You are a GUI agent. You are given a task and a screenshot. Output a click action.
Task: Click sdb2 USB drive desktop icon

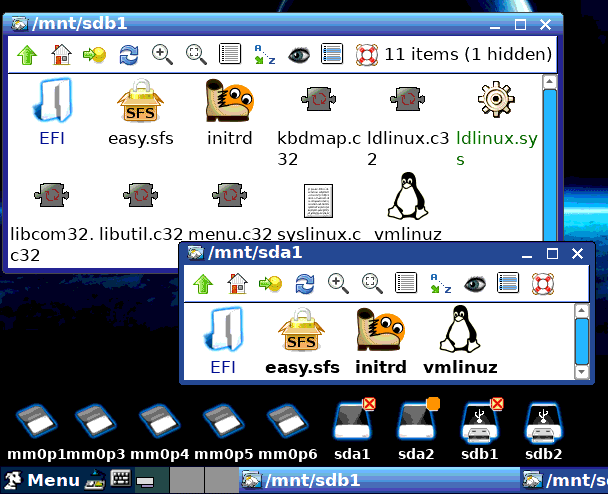click(x=544, y=430)
